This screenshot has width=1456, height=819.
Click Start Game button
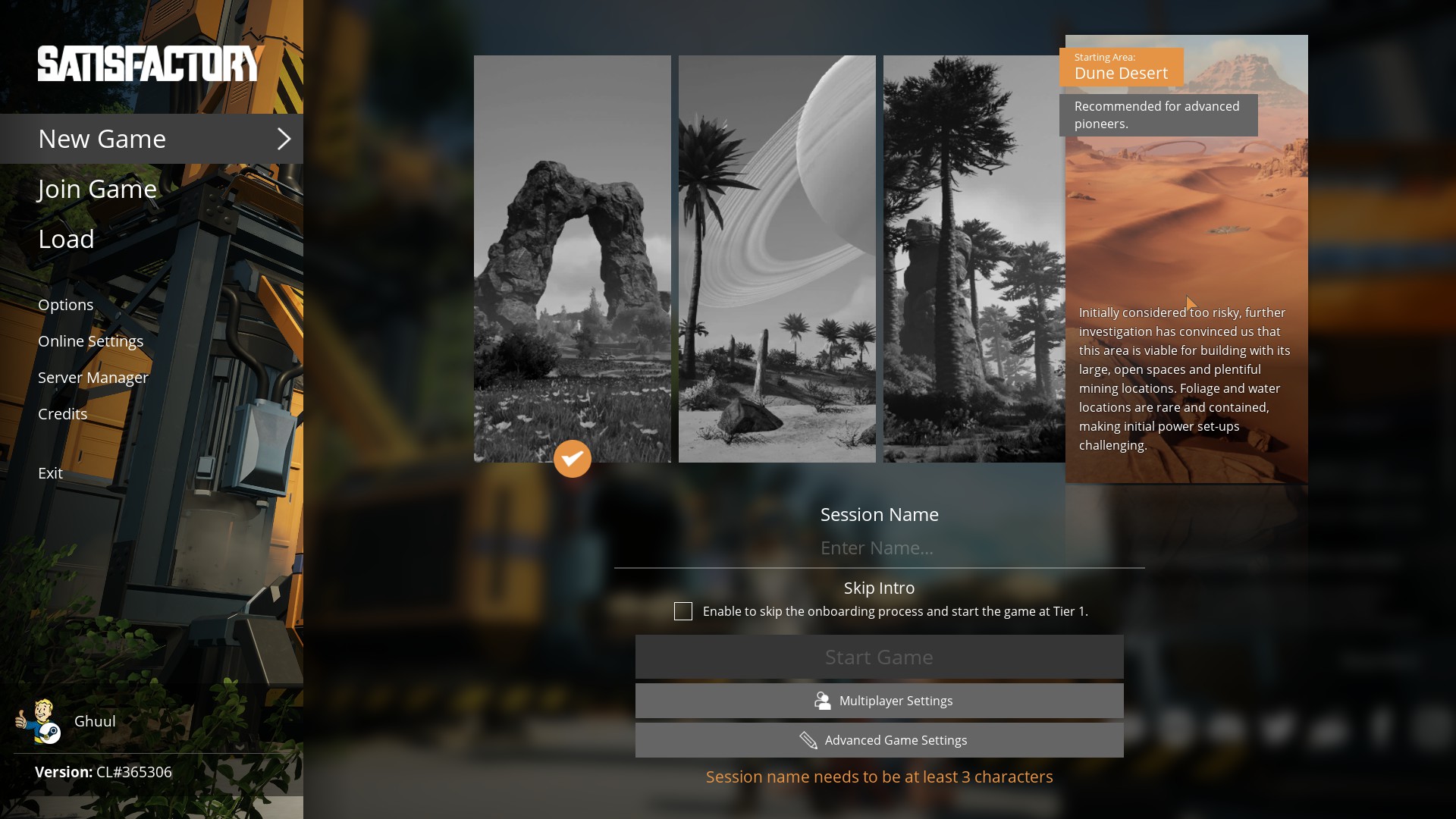878,656
